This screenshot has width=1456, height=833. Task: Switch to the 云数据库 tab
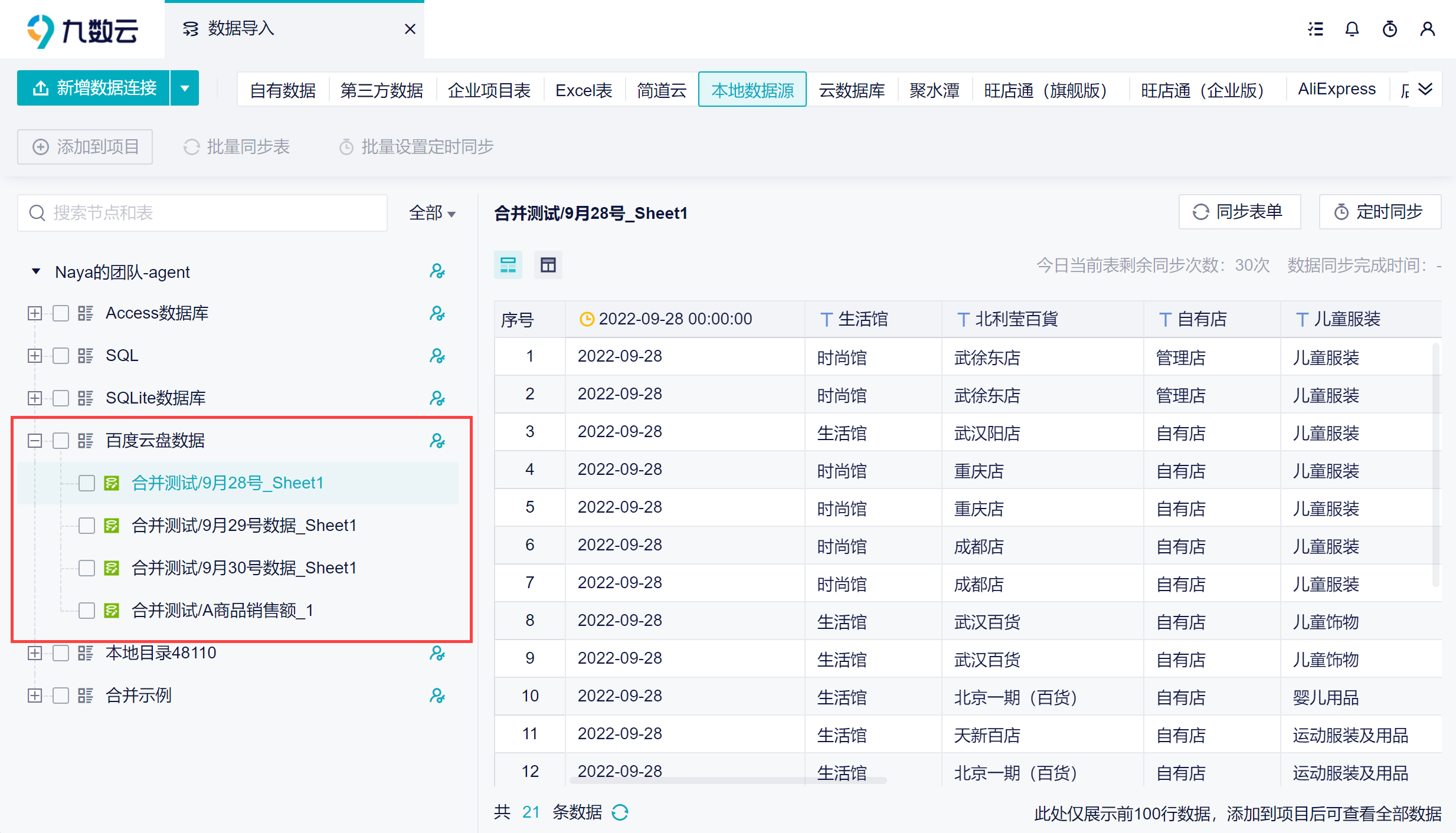tap(851, 90)
